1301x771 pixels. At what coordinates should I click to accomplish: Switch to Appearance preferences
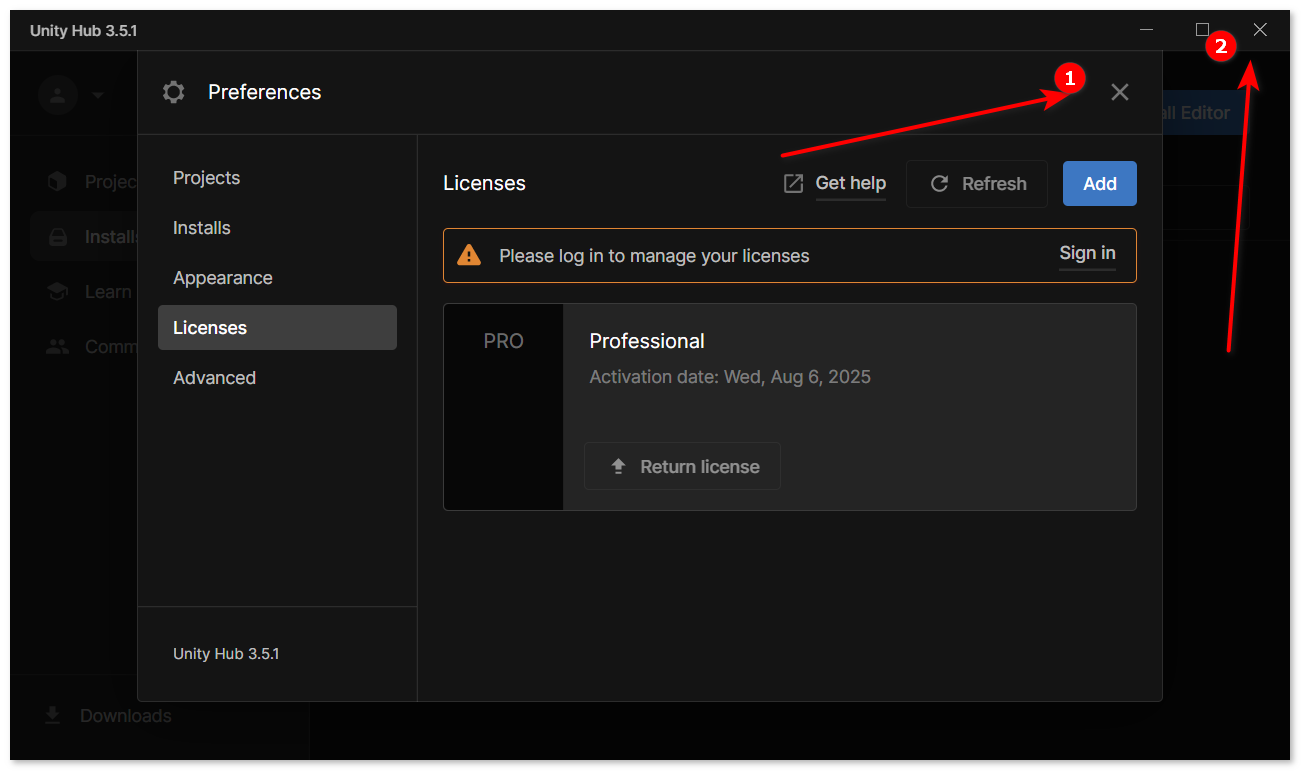277,278
